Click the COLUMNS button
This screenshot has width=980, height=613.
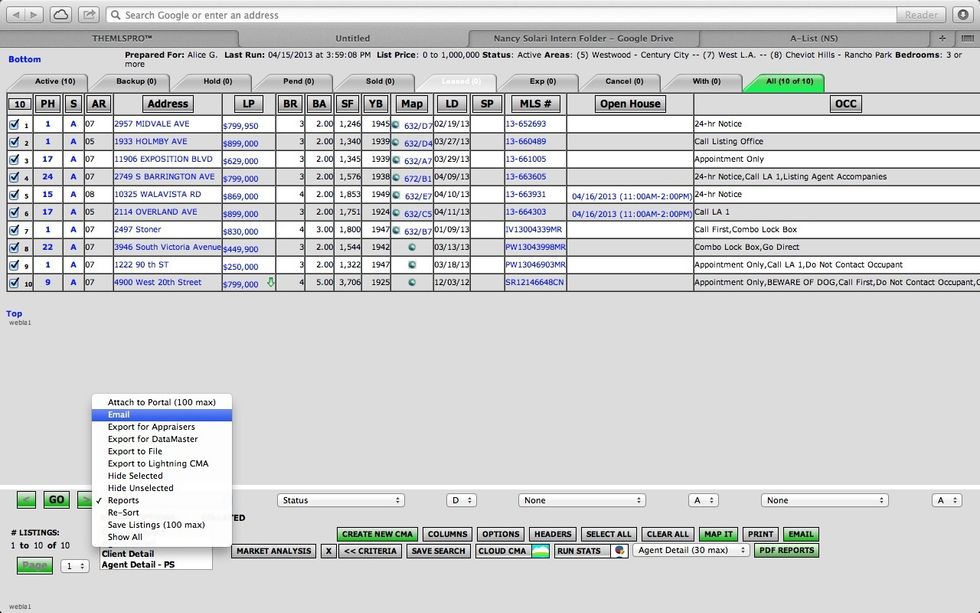tap(448, 534)
